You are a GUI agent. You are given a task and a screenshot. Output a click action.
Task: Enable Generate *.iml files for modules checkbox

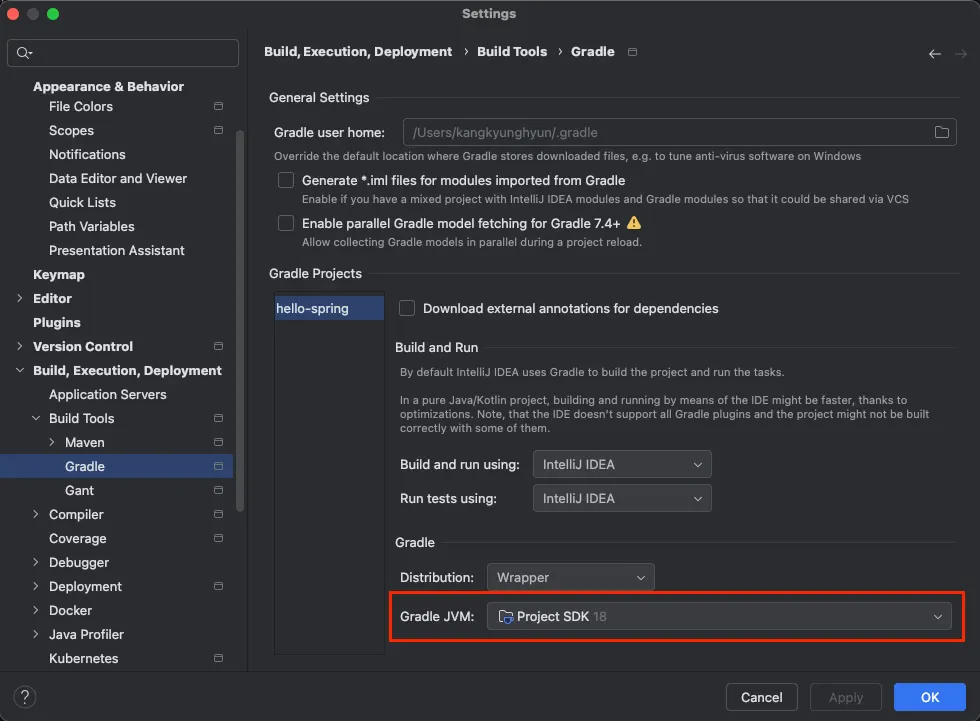[286, 180]
